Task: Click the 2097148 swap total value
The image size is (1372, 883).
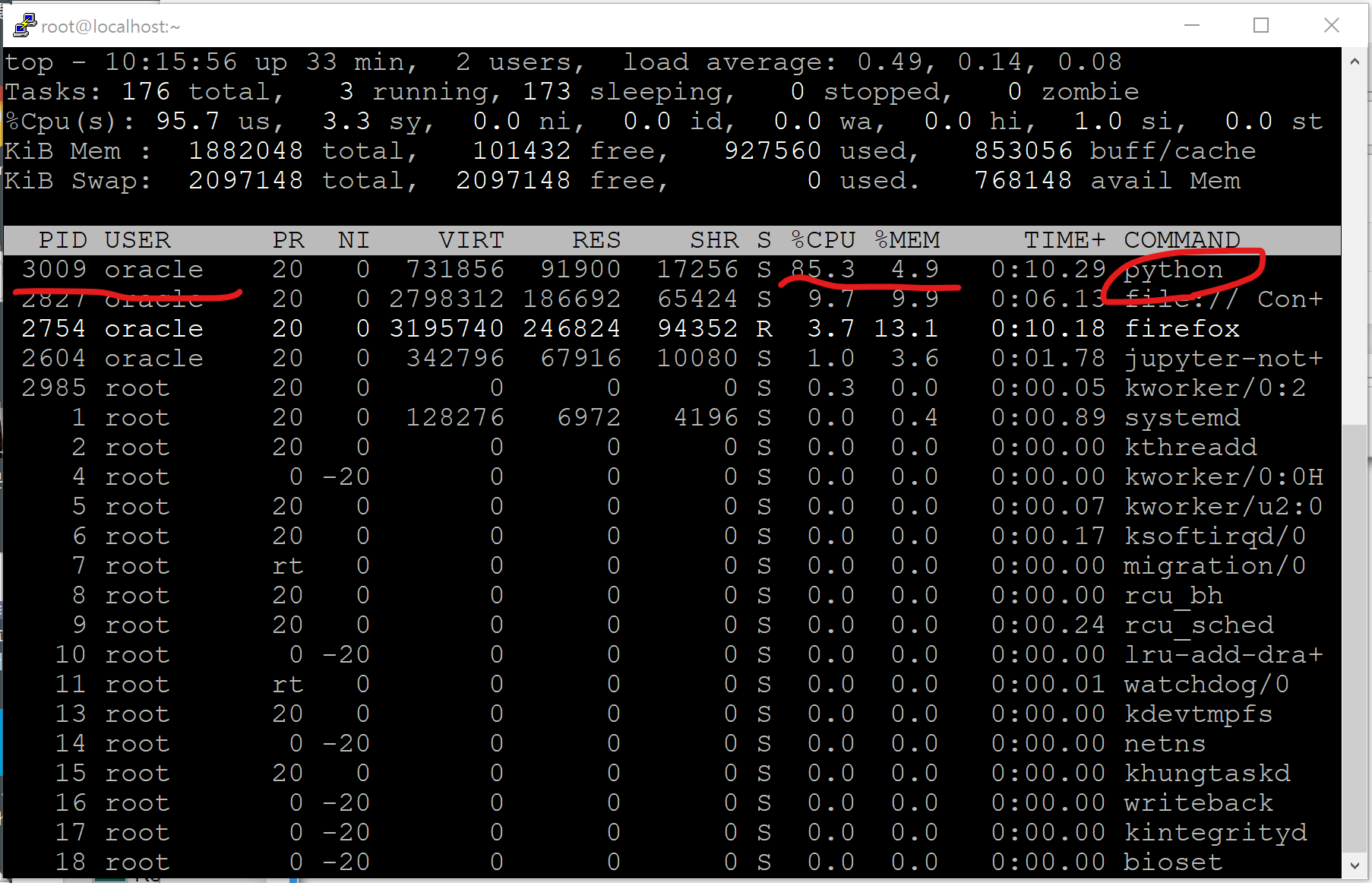Action: (246, 180)
